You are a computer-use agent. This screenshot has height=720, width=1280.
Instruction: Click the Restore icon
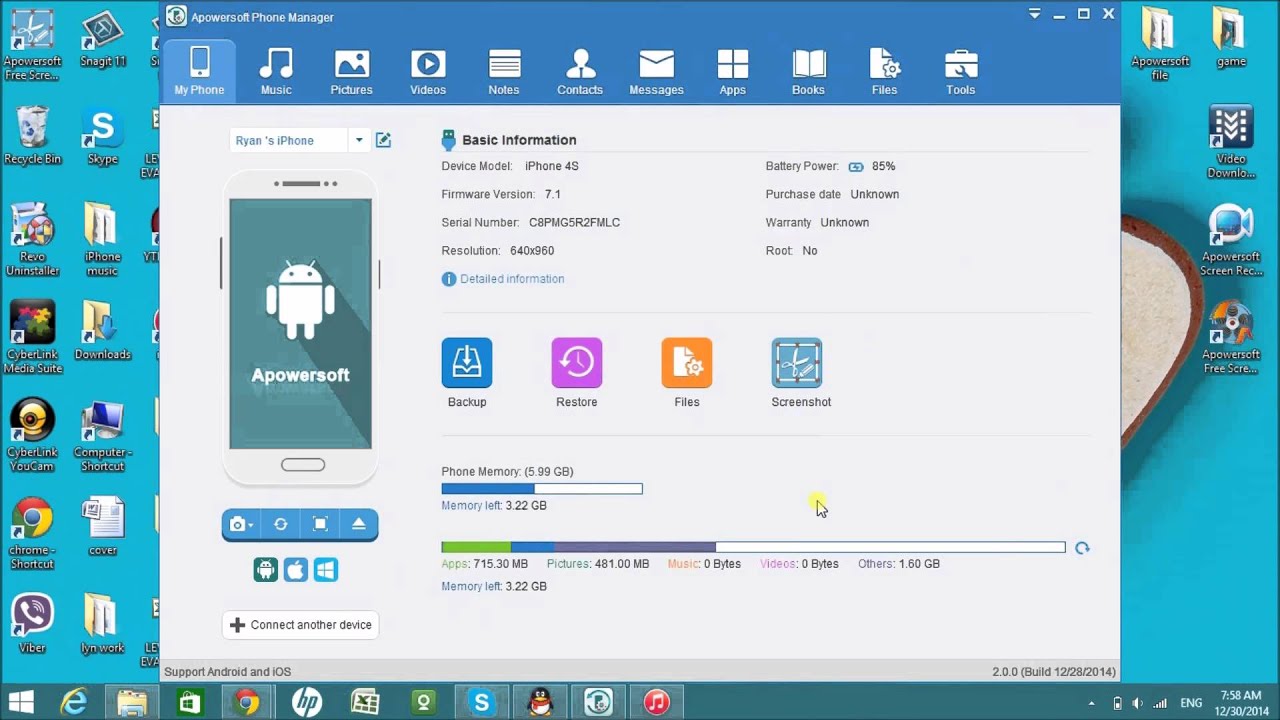577,363
